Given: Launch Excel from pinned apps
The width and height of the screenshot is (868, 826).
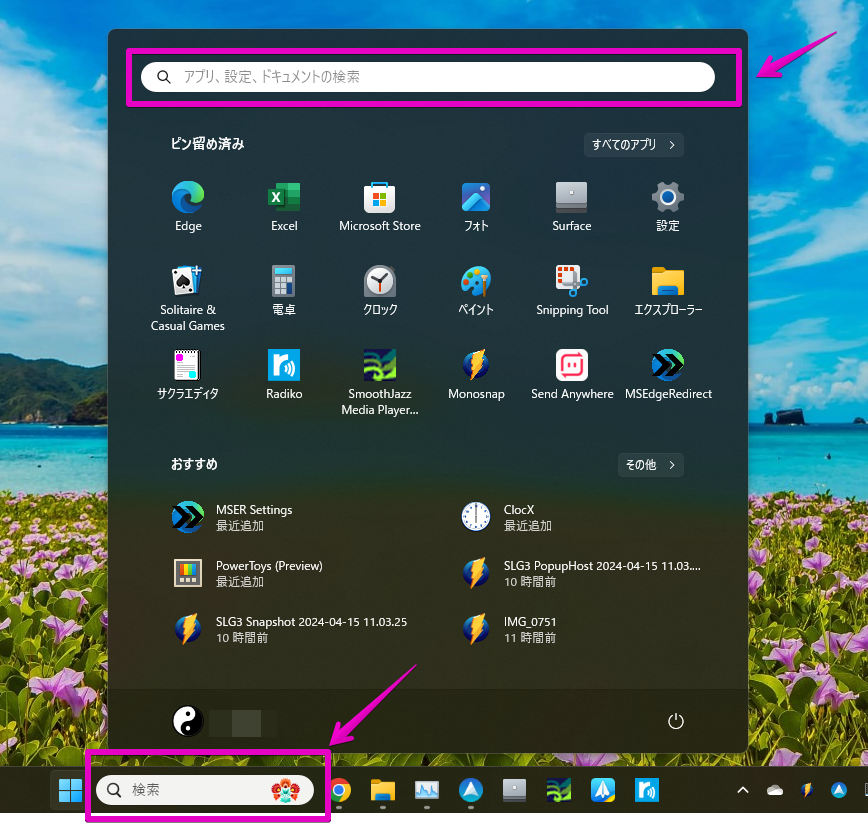Looking at the screenshot, I should pyautogui.click(x=284, y=206).
